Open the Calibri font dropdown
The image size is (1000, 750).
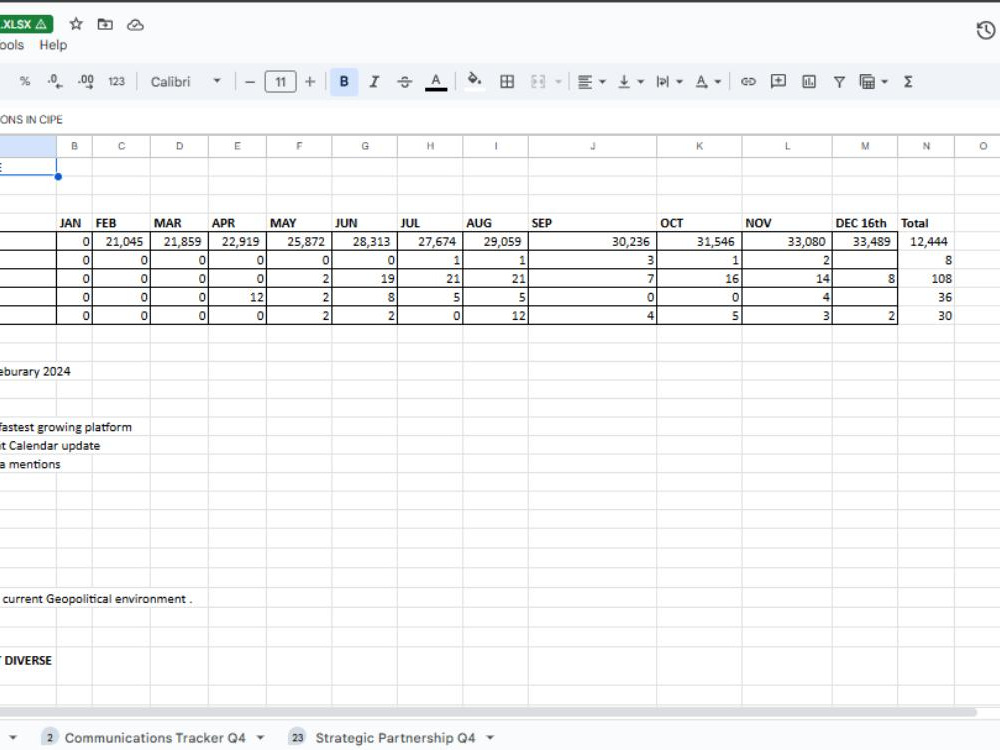point(186,82)
